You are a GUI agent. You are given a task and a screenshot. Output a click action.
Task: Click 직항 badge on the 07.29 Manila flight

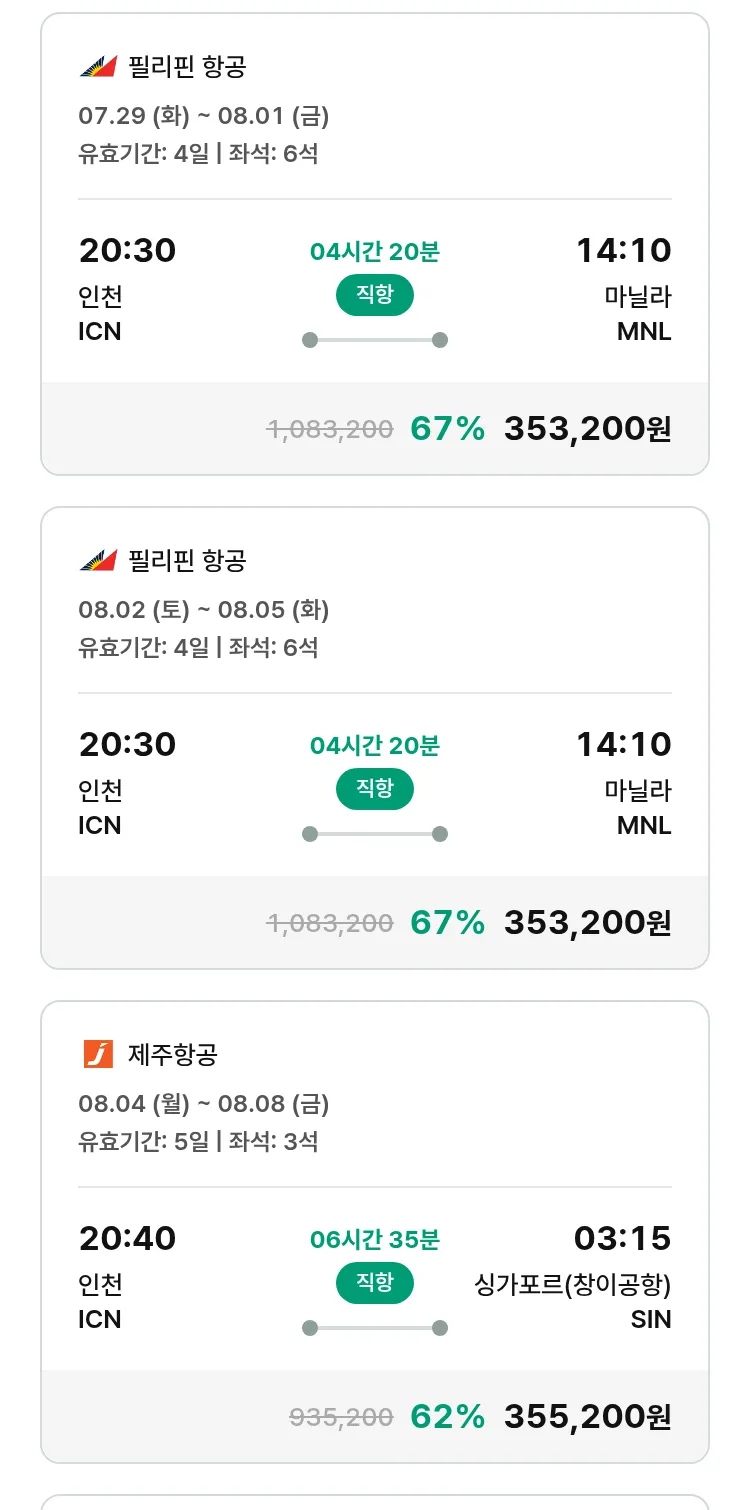(375, 295)
